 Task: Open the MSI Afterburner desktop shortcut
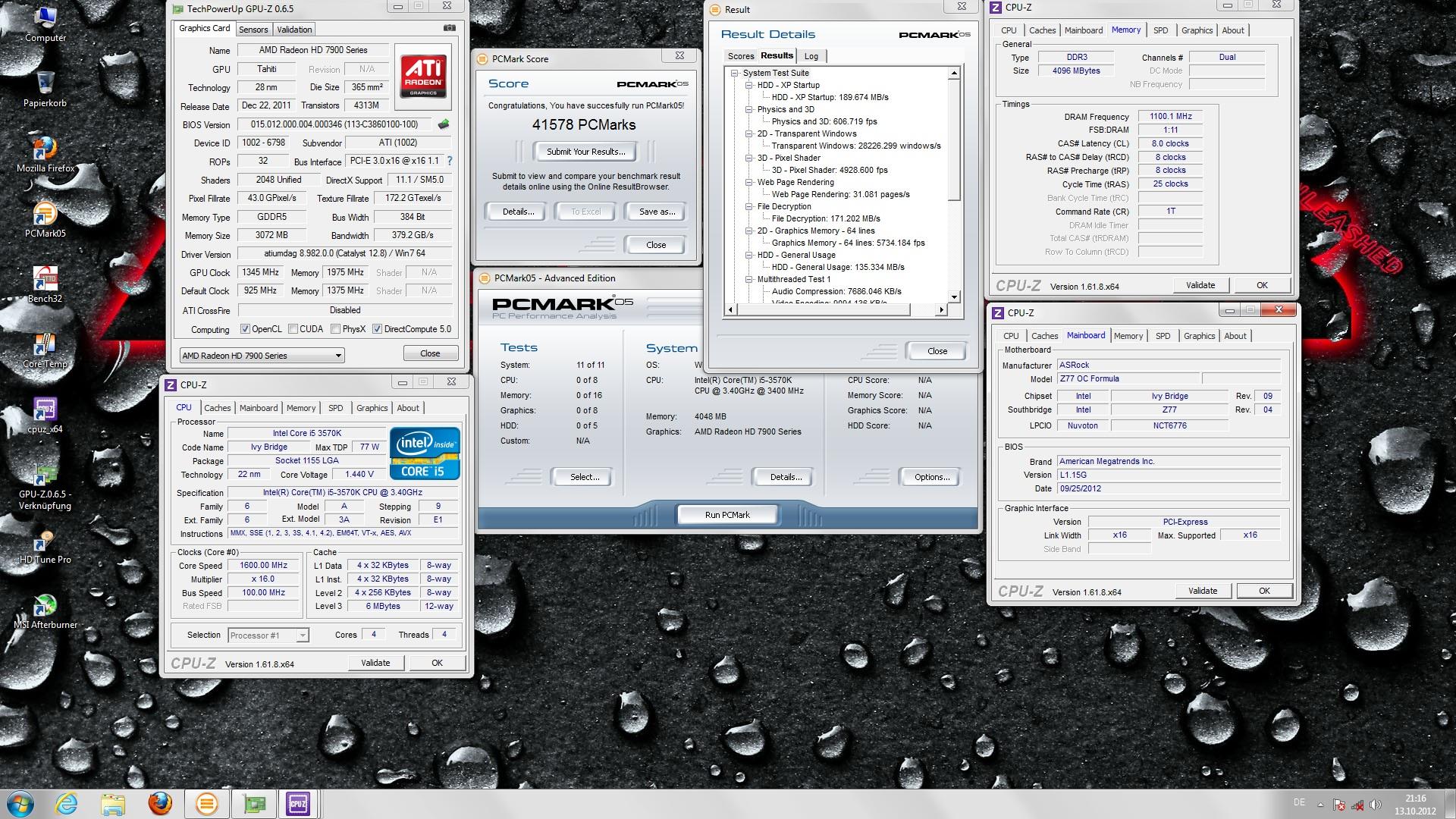tap(45, 610)
